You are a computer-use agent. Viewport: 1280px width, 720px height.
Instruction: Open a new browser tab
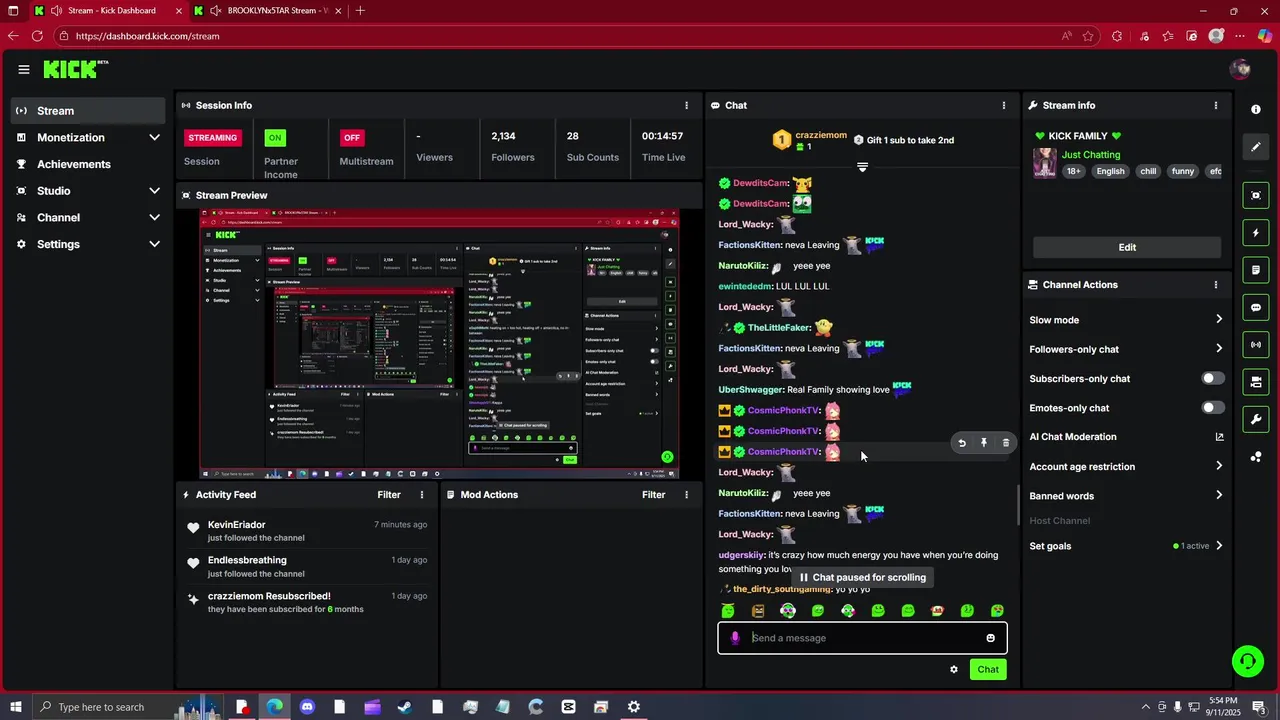pos(360,11)
